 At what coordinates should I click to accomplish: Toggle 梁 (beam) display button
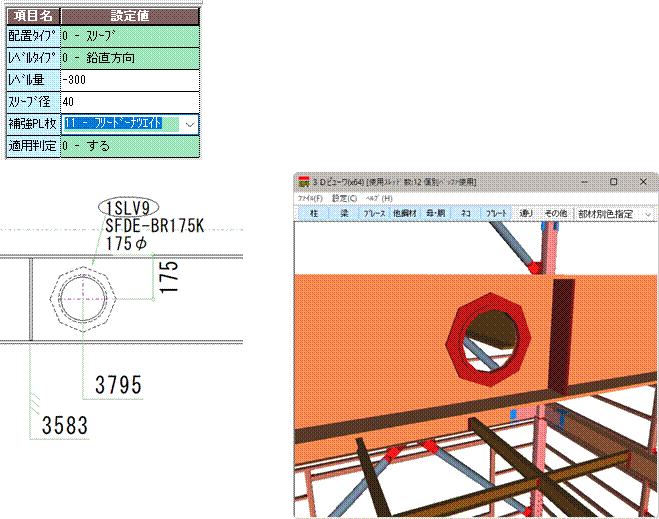click(343, 214)
